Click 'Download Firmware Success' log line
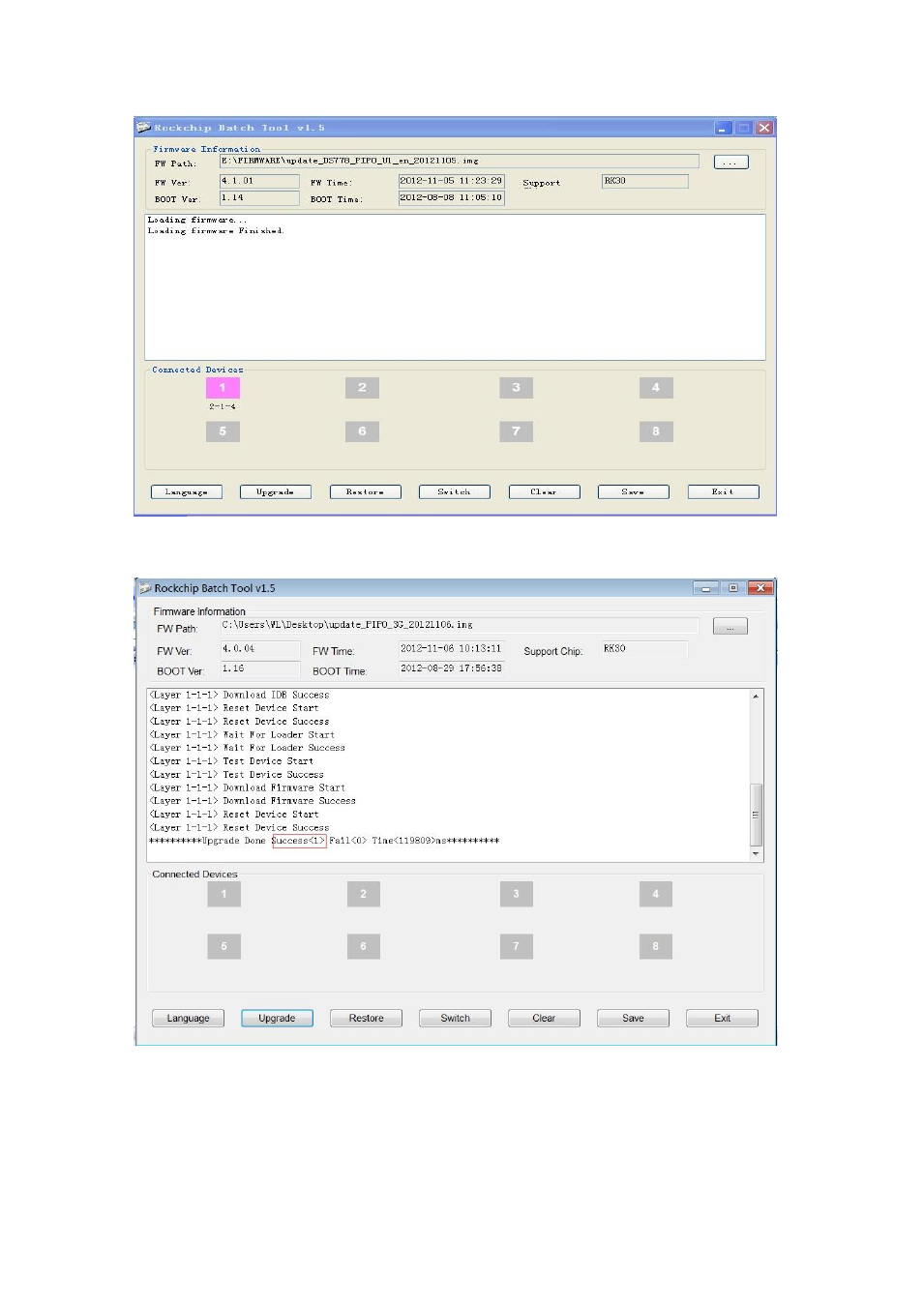The image size is (924, 1306). (x=253, y=801)
